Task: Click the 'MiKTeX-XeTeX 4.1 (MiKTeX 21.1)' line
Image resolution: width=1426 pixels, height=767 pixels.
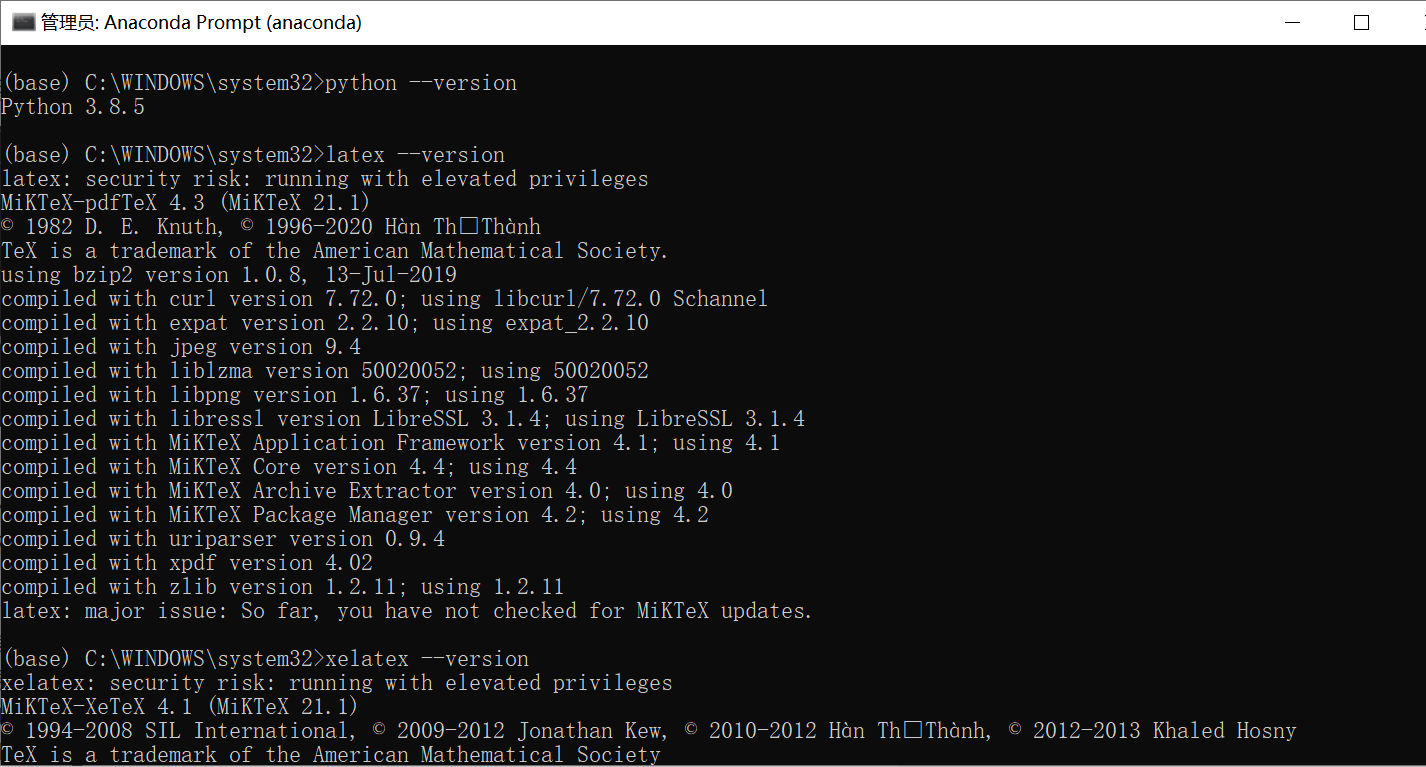Action: (180, 707)
